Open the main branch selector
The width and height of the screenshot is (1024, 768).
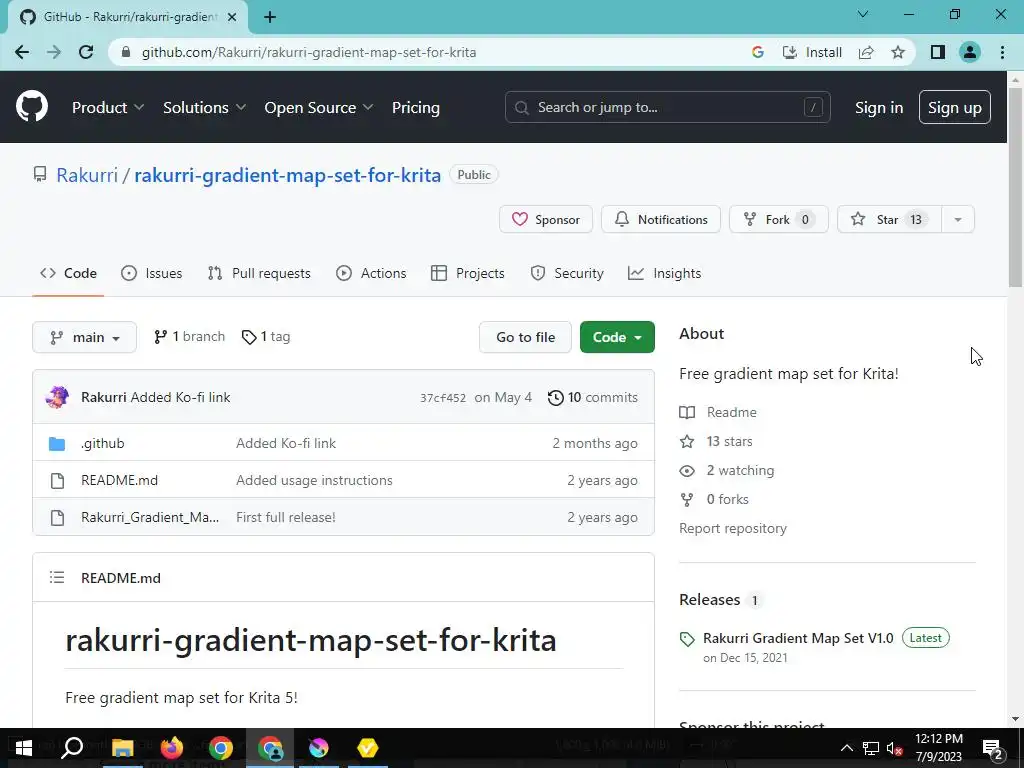pyautogui.click(x=84, y=337)
